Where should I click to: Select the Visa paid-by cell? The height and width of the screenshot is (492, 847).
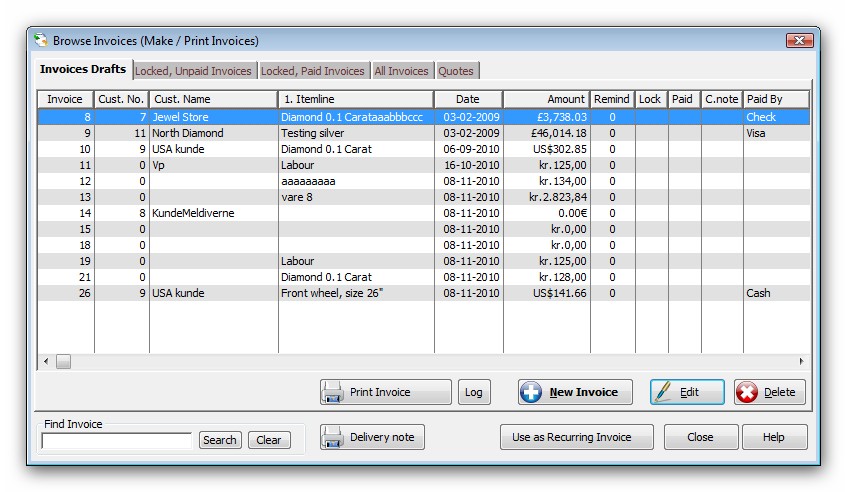pyautogui.click(x=776, y=133)
